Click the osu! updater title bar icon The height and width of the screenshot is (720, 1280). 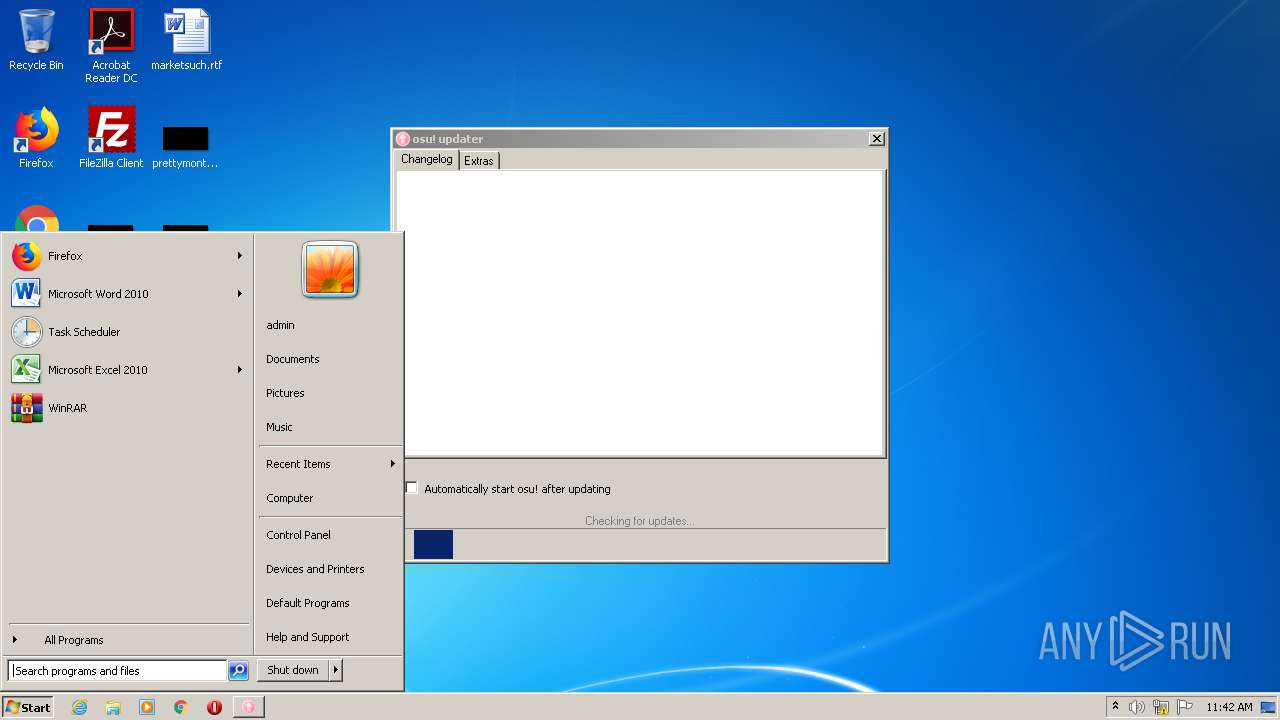tap(403, 139)
